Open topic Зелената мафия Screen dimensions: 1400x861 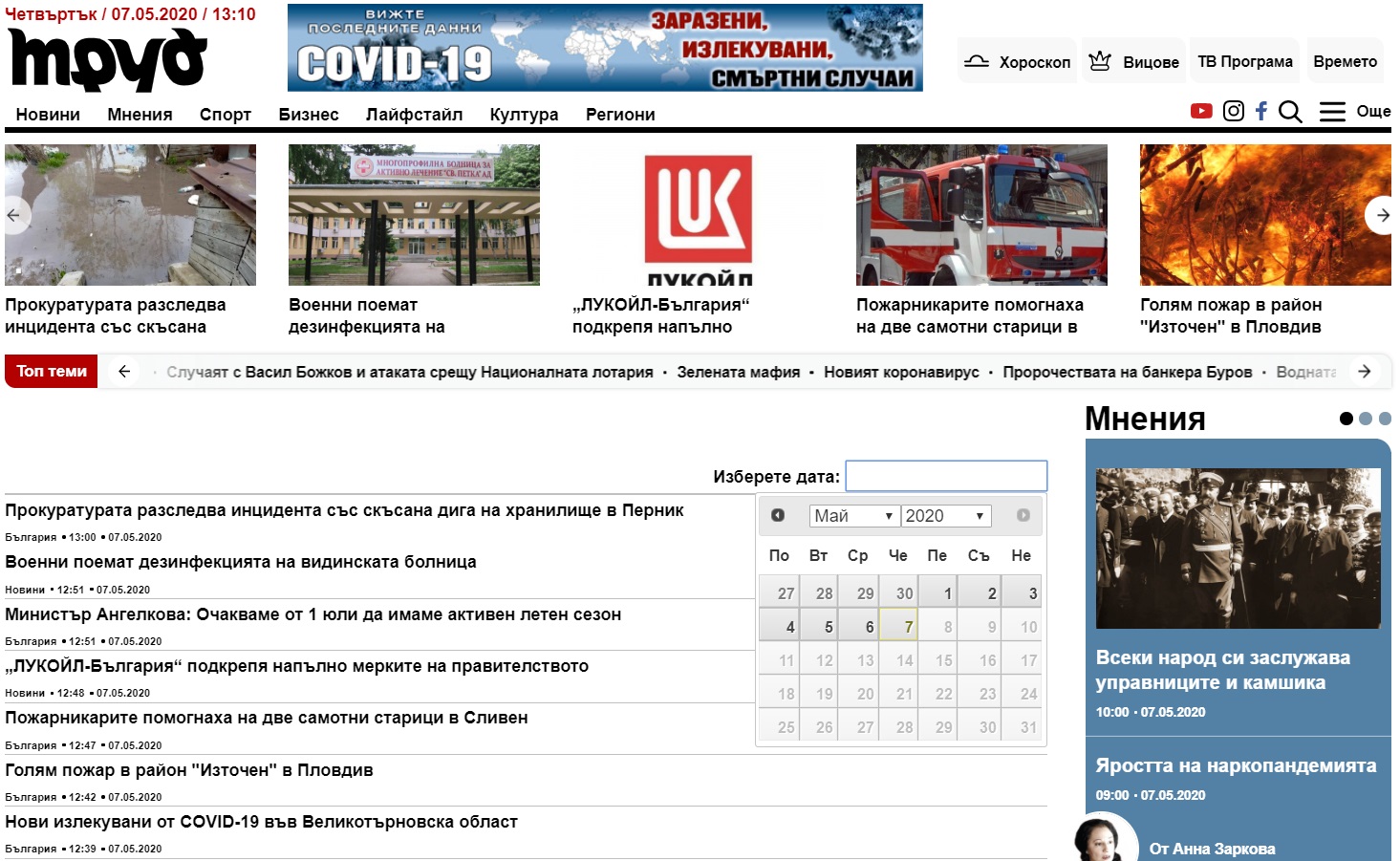(x=739, y=372)
